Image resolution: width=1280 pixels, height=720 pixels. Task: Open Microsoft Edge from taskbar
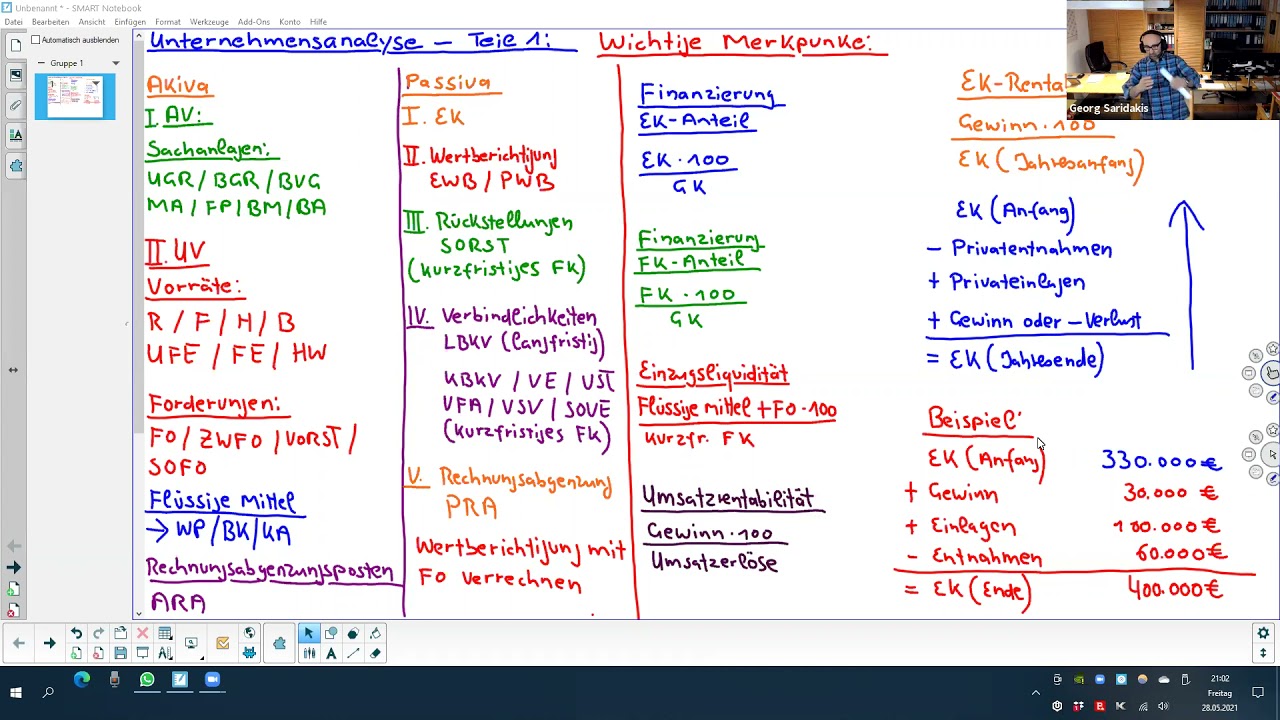(x=81, y=681)
